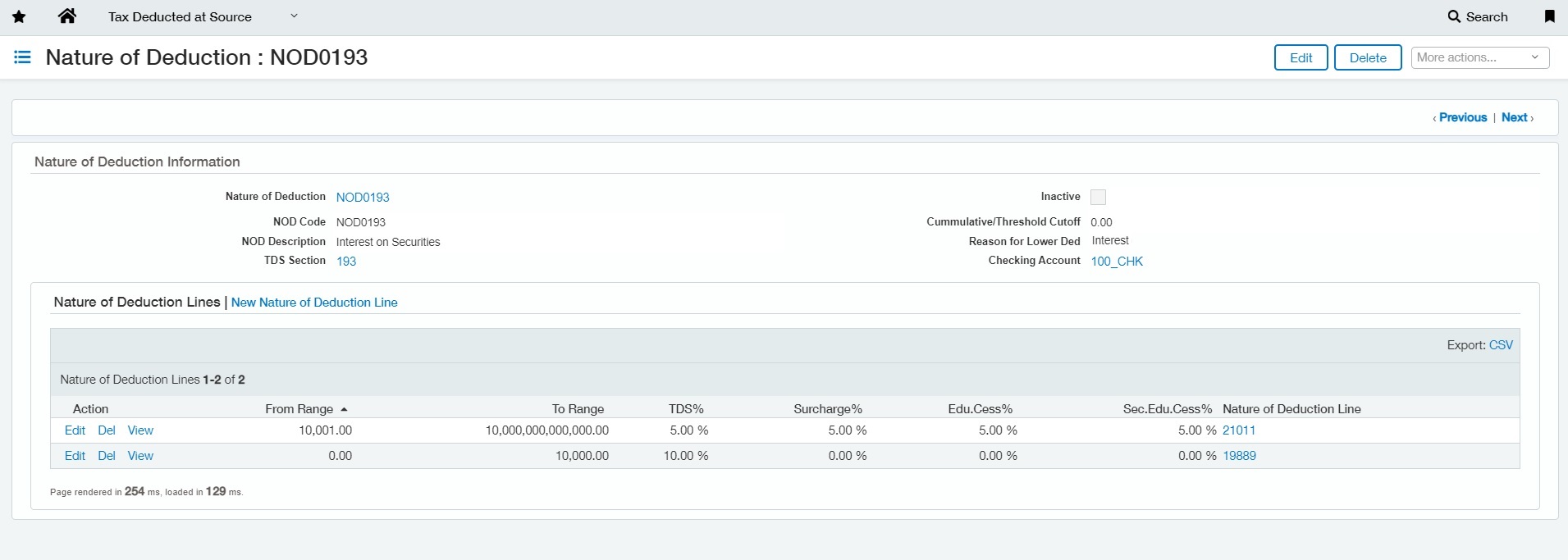
Task: Delete the deduction line 19889 row
Action: (x=107, y=456)
